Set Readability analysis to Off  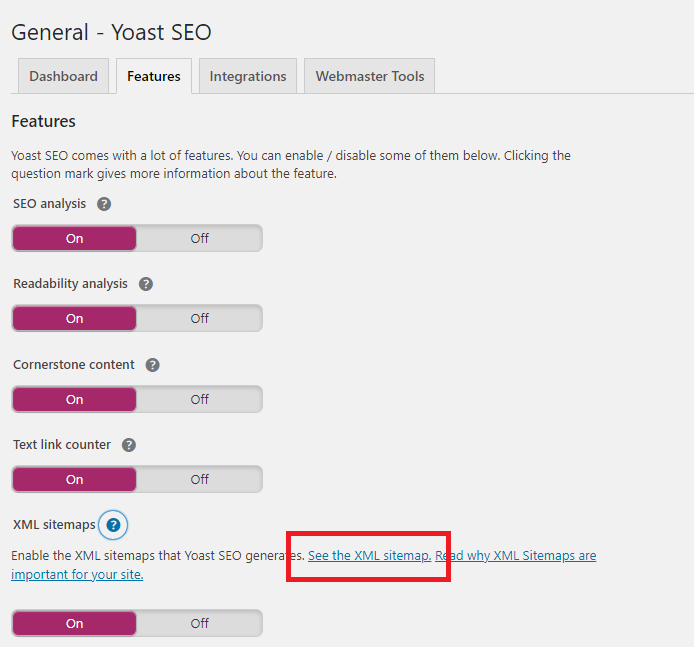point(199,318)
